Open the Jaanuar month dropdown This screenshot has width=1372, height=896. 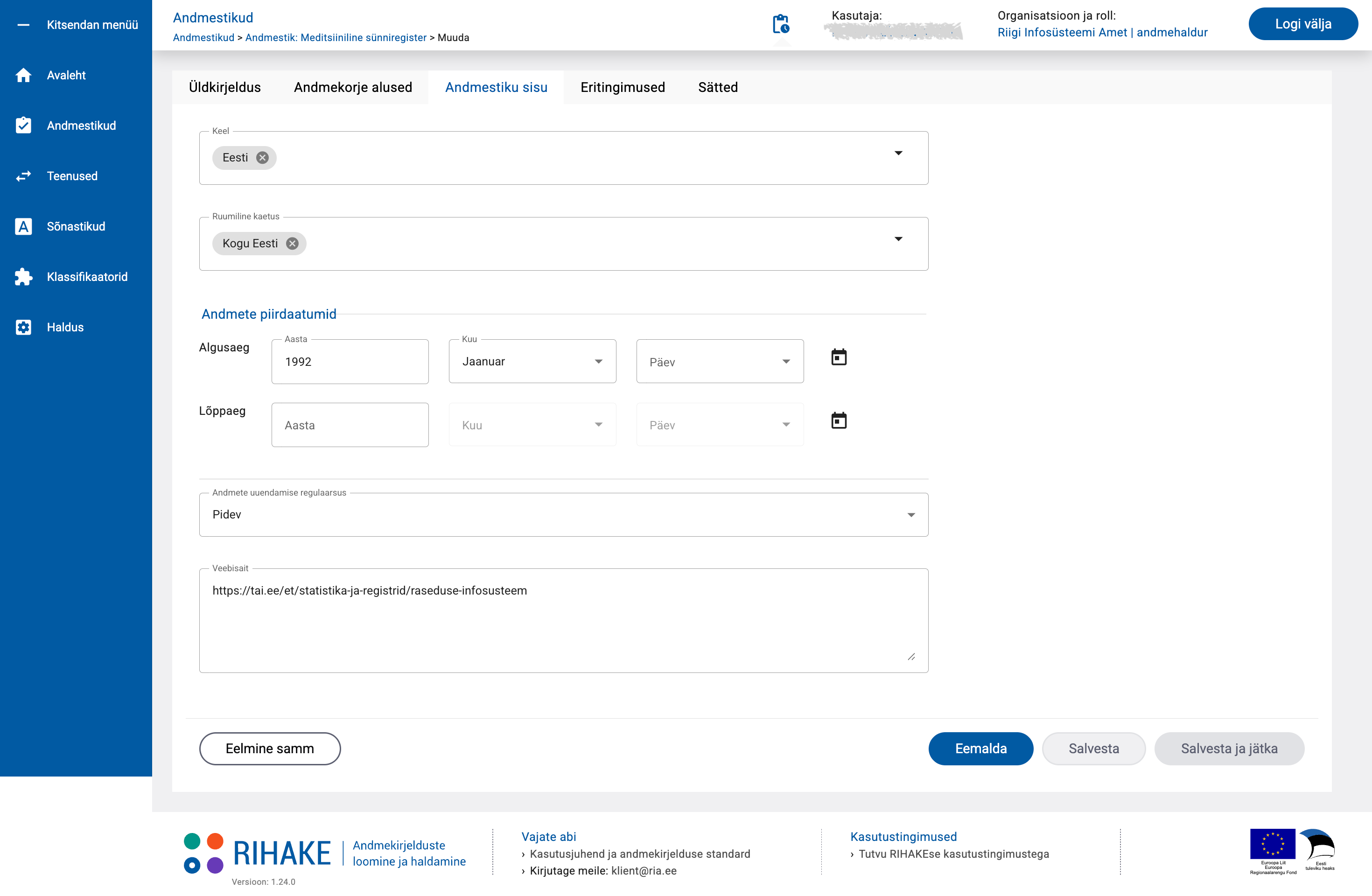click(532, 362)
